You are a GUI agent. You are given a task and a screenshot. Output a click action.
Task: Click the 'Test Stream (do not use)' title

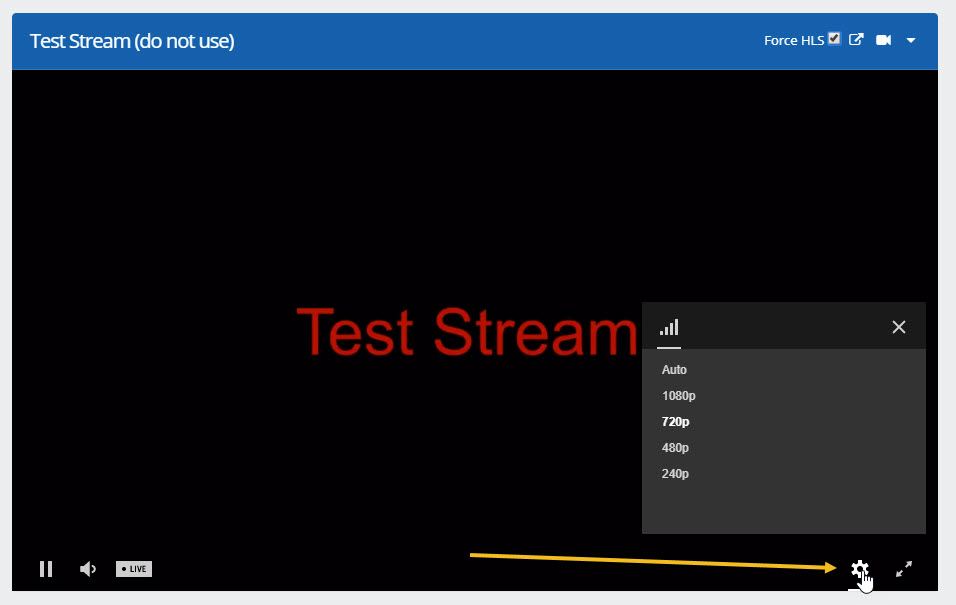pyautogui.click(x=132, y=41)
